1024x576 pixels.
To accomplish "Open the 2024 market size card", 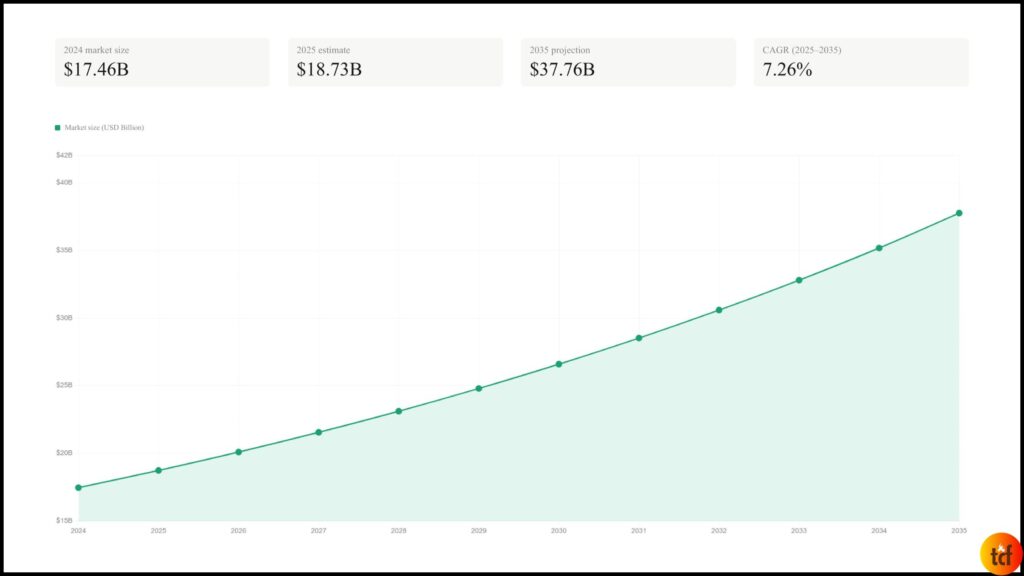I will (162, 62).
